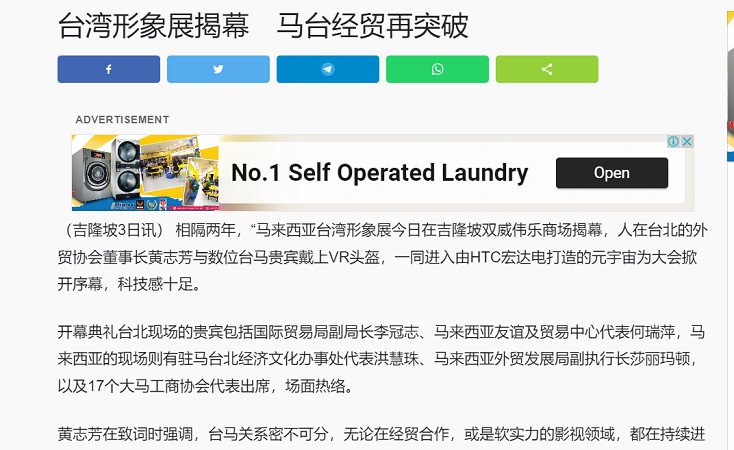Click the article headline 台湾形象展揭幕
Screen dimensions: 734x450
coord(153,26)
